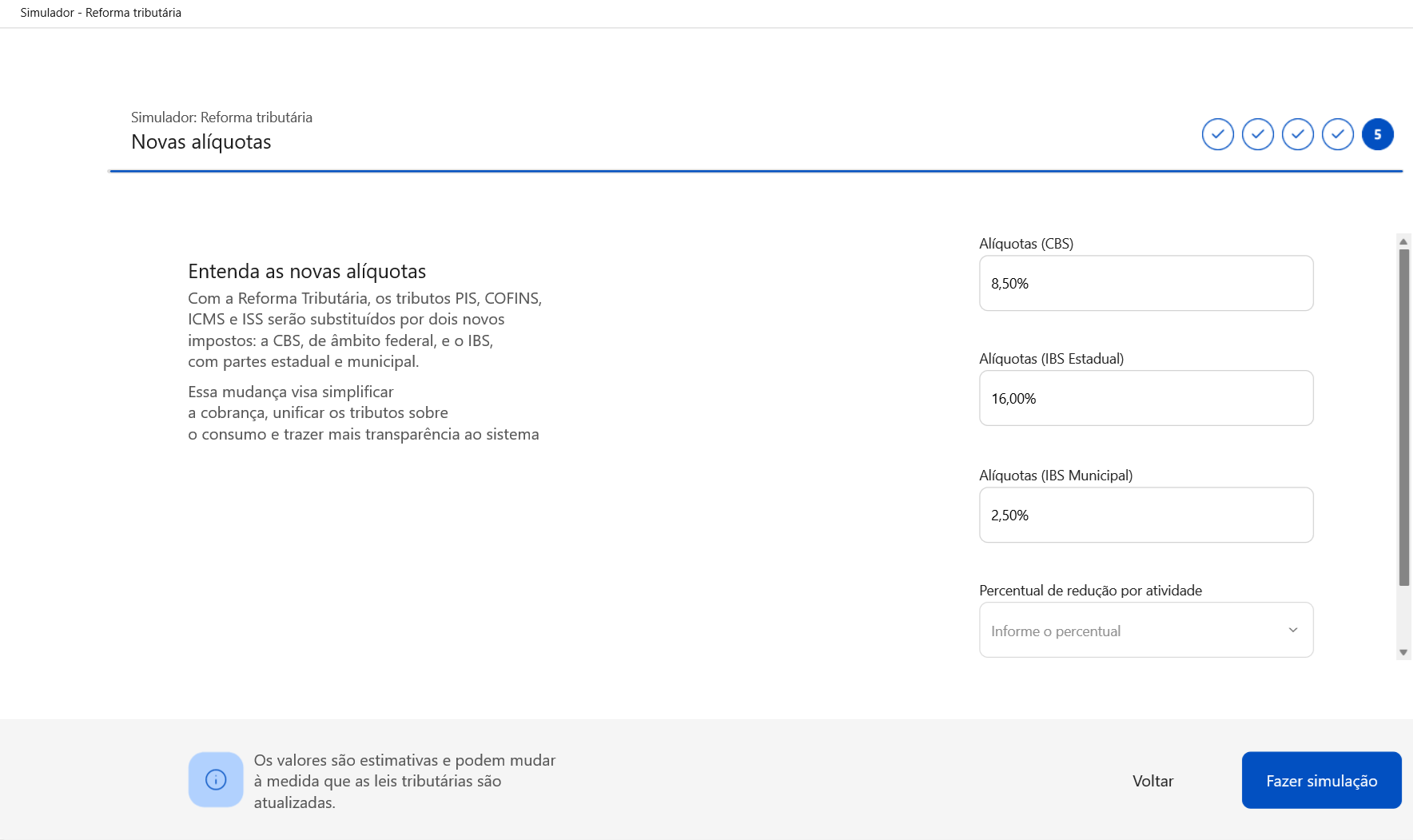1413x840 pixels.
Task: Click the 'Novas alíquotas' page title
Action: [201, 141]
